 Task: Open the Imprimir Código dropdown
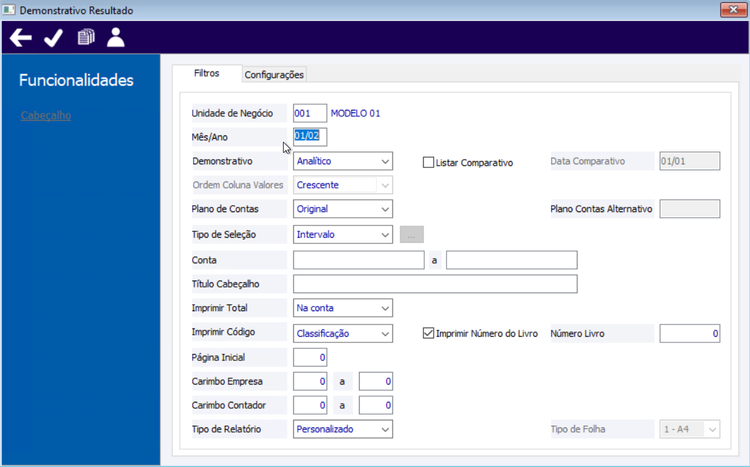(342, 334)
